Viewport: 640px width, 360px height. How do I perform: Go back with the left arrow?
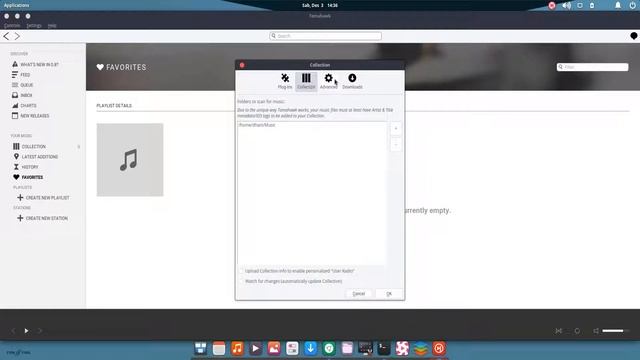pos(6,36)
